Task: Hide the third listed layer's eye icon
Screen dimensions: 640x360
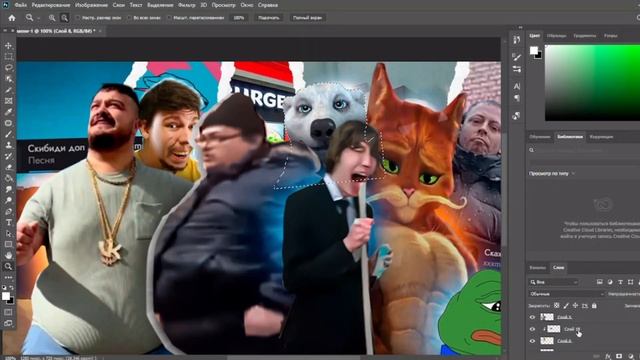Action: [532, 341]
